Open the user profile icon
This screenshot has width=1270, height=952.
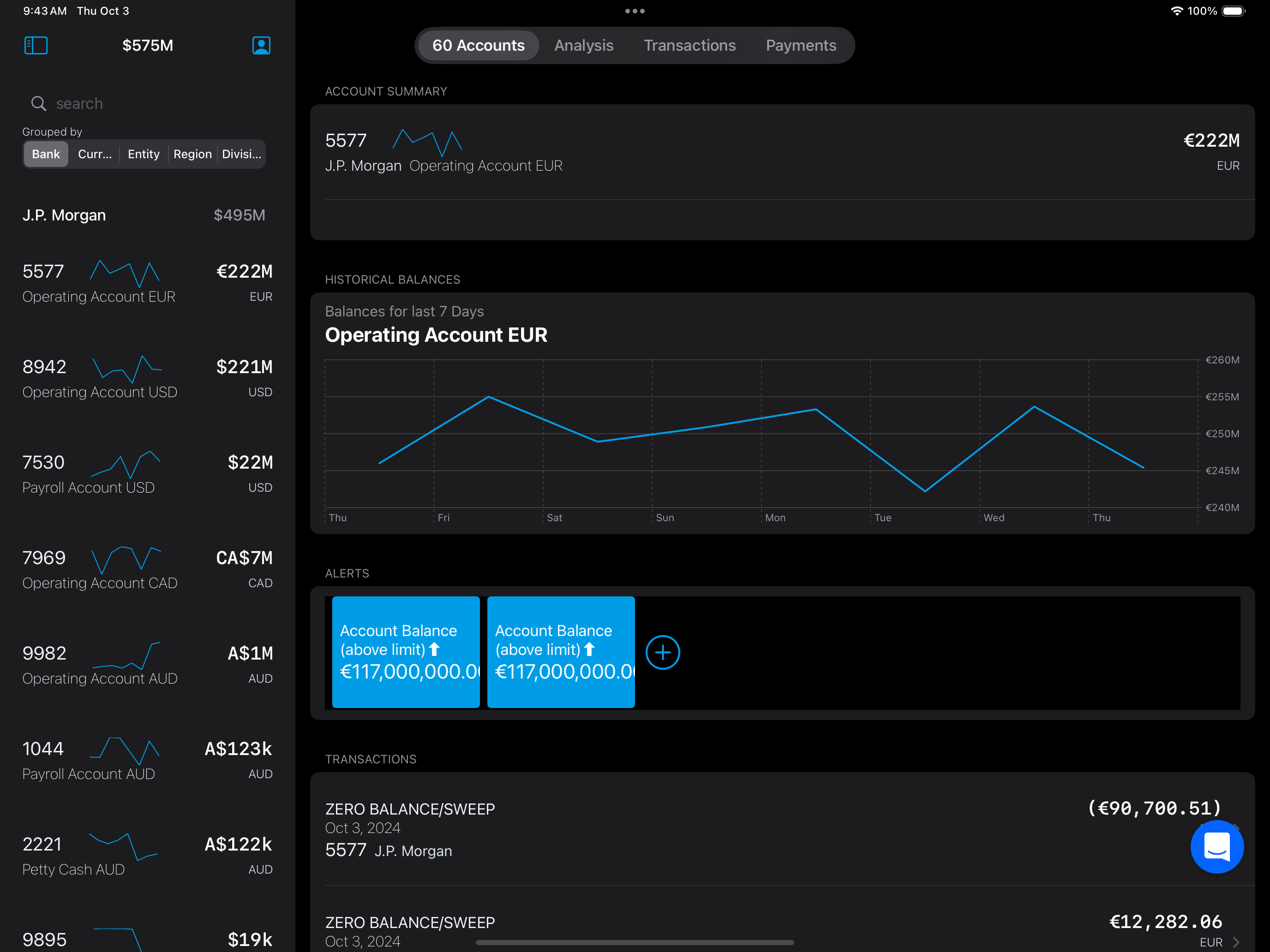coord(261,45)
